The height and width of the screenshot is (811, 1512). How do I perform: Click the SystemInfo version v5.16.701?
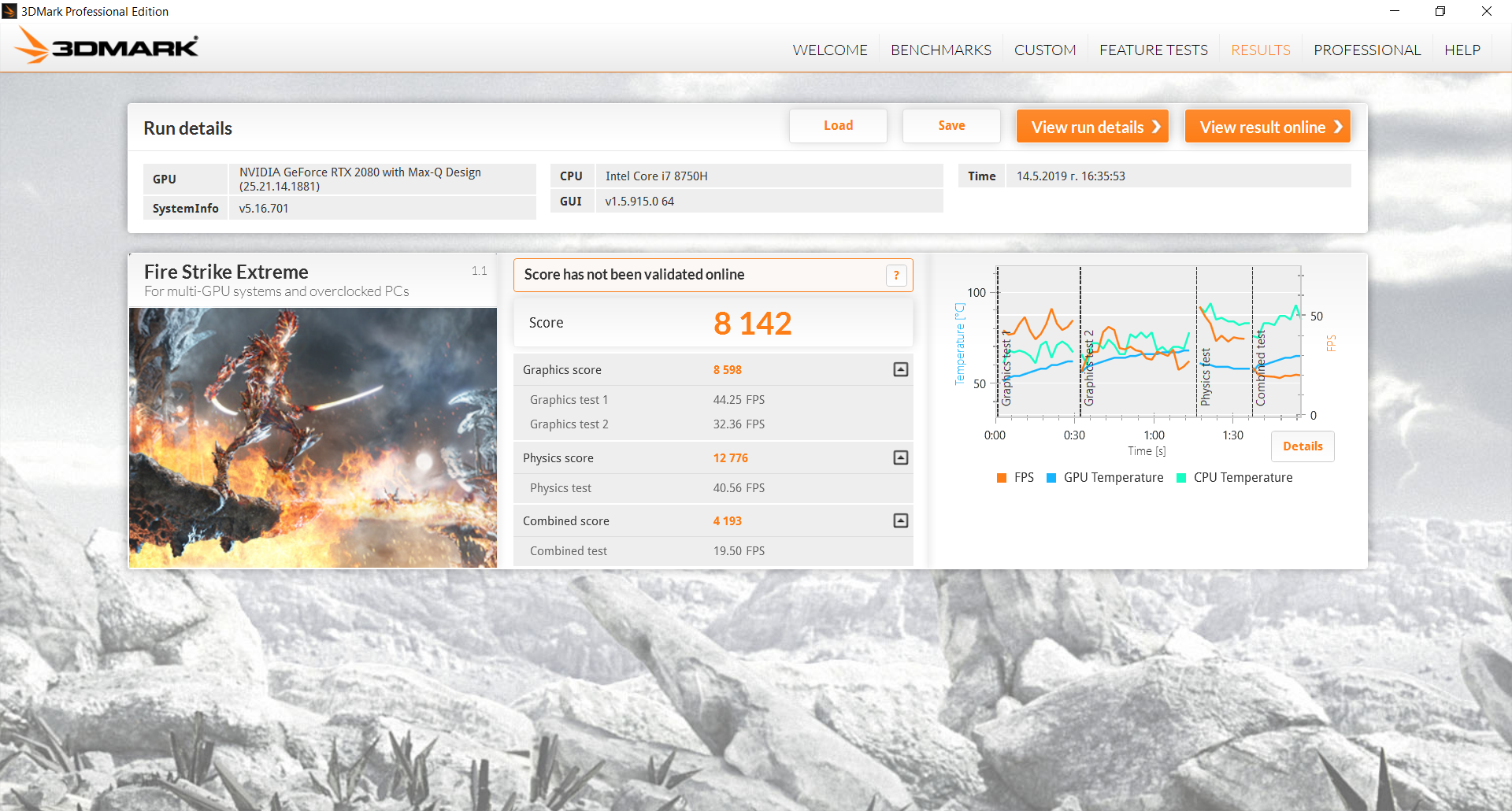[x=264, y=209]
